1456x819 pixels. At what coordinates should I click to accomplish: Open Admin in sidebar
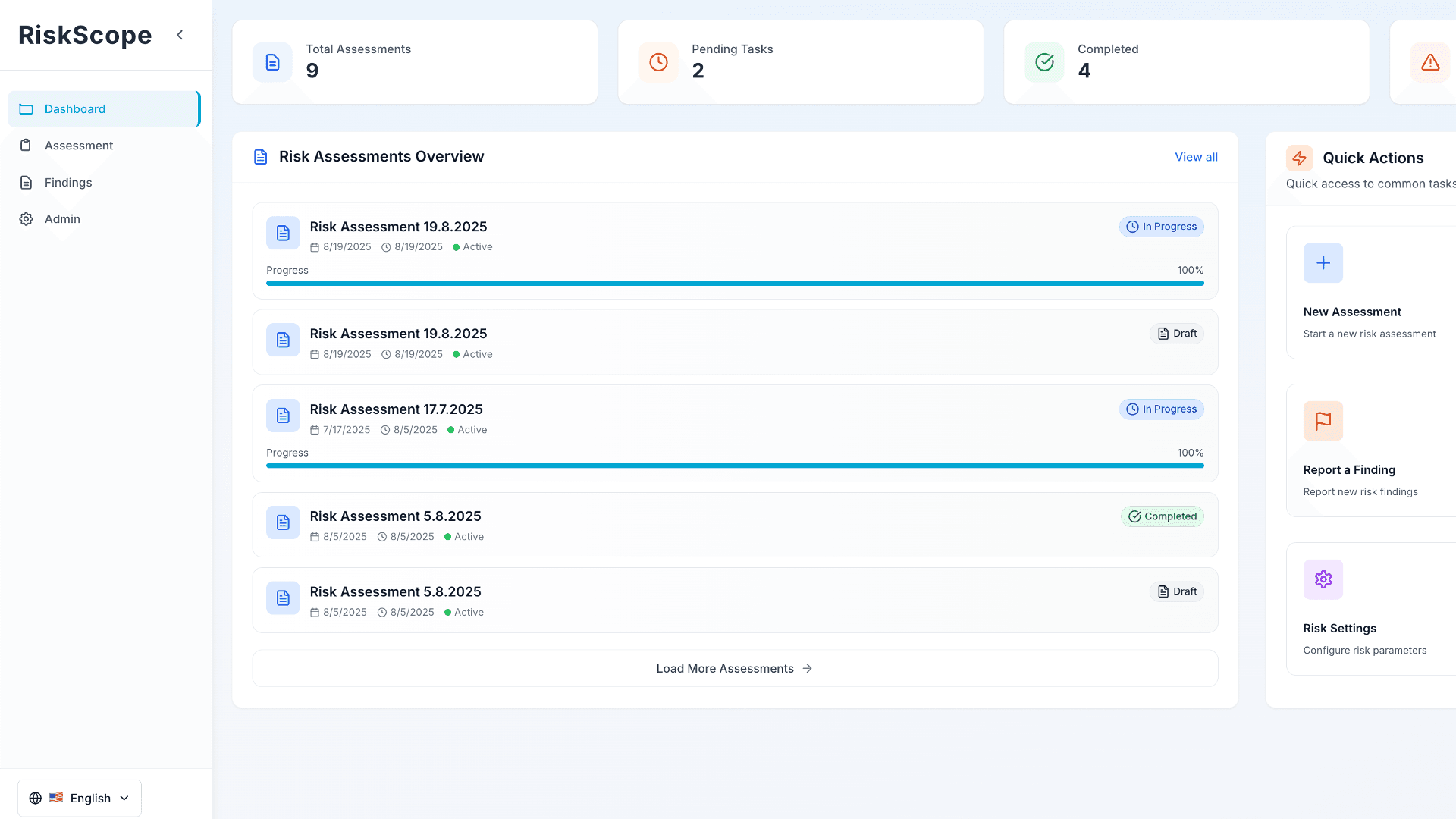(104, 219)
